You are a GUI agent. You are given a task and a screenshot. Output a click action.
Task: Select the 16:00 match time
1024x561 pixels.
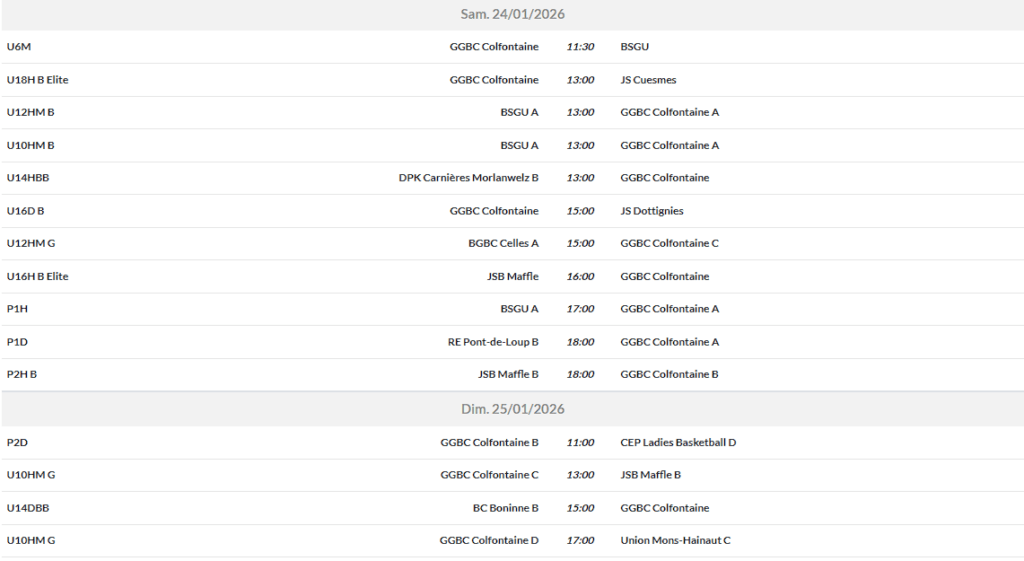pyautogui.click(x=580, y=277)
